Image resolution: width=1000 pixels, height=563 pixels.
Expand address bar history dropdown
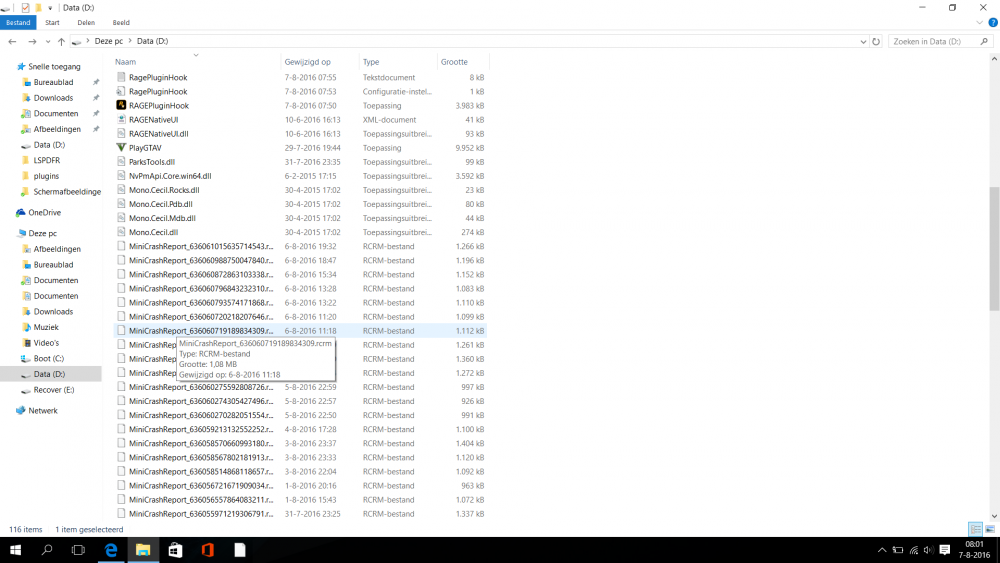coord(863,41)
